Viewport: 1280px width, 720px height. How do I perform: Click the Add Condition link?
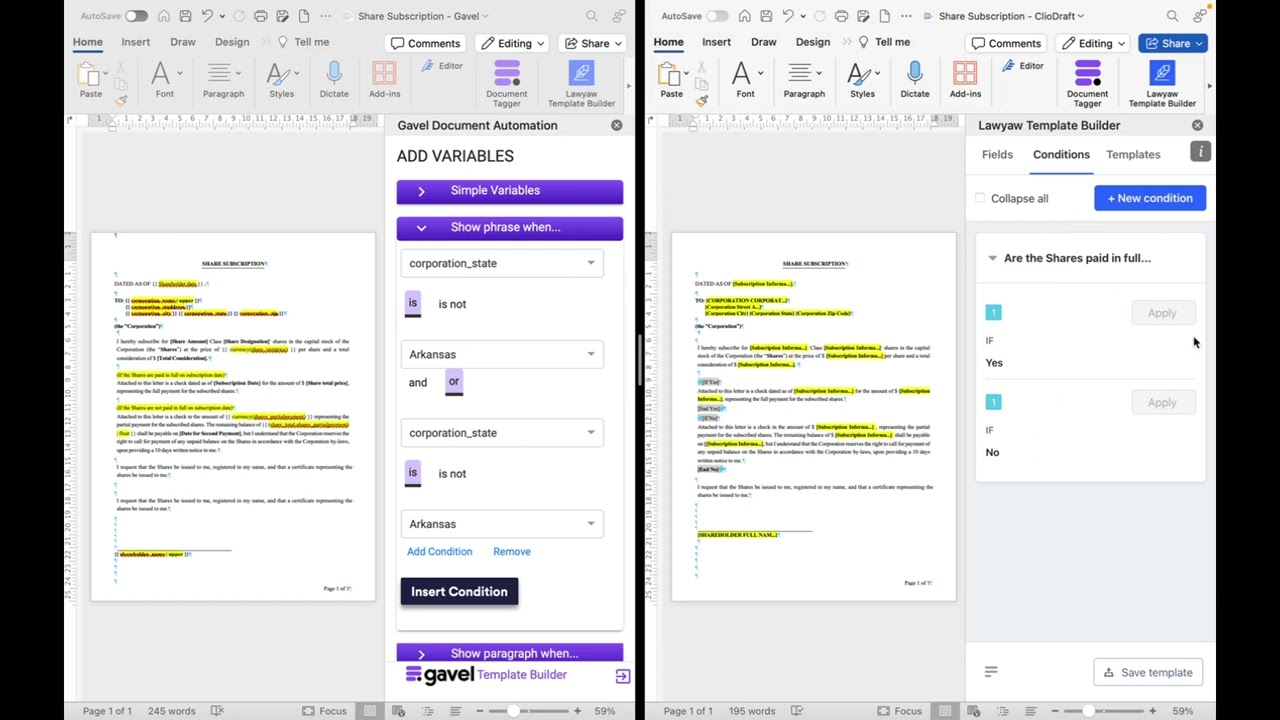[439, 552]
